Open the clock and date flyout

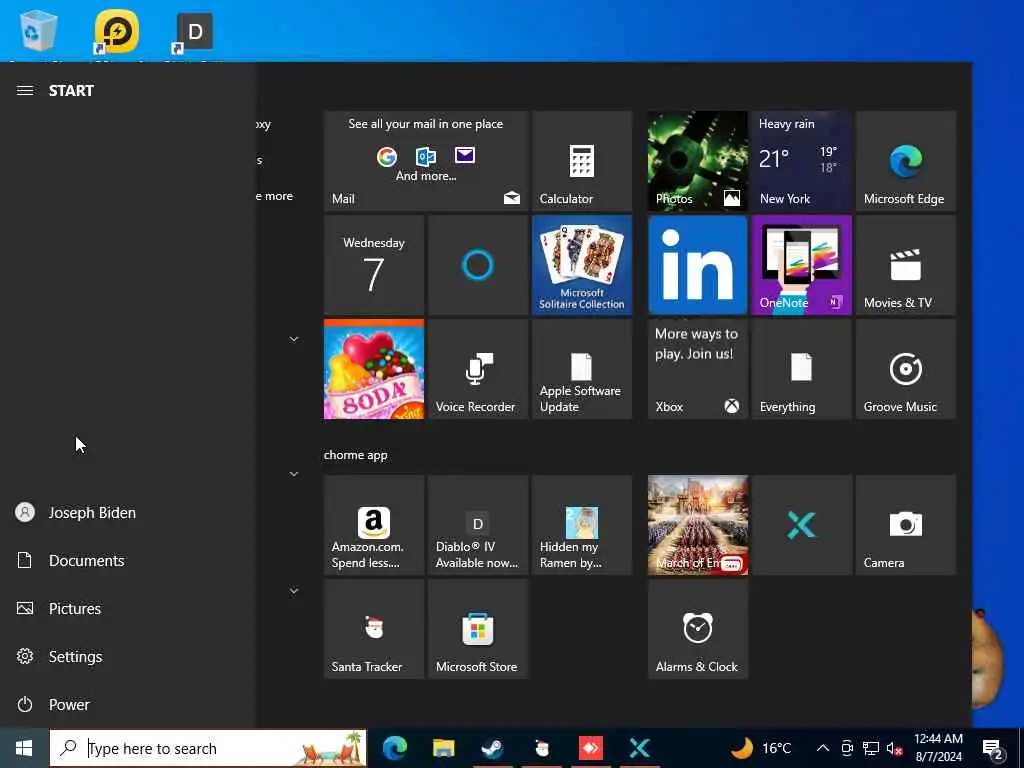938,748
